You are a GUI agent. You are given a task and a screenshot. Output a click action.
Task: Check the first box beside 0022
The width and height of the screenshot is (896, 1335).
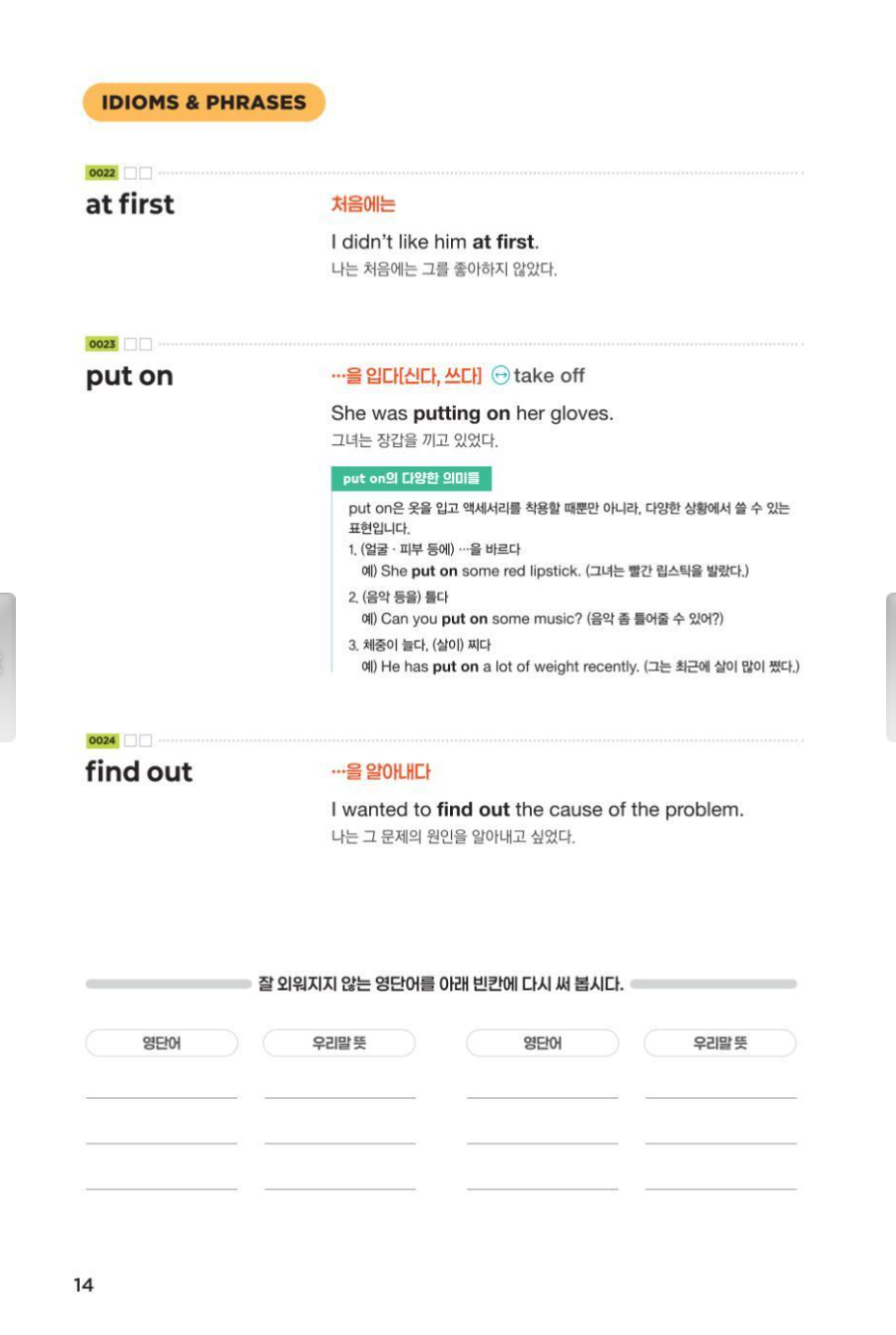[130, 173]
